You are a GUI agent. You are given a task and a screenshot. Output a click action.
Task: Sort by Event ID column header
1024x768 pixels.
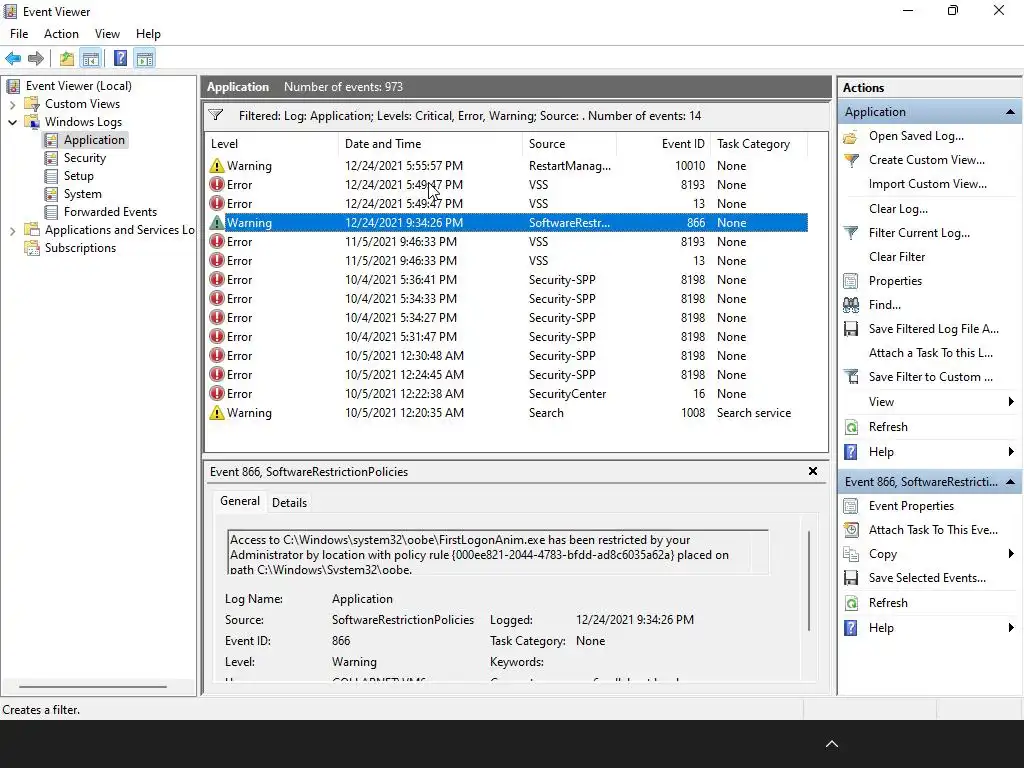tap(664, 144)
